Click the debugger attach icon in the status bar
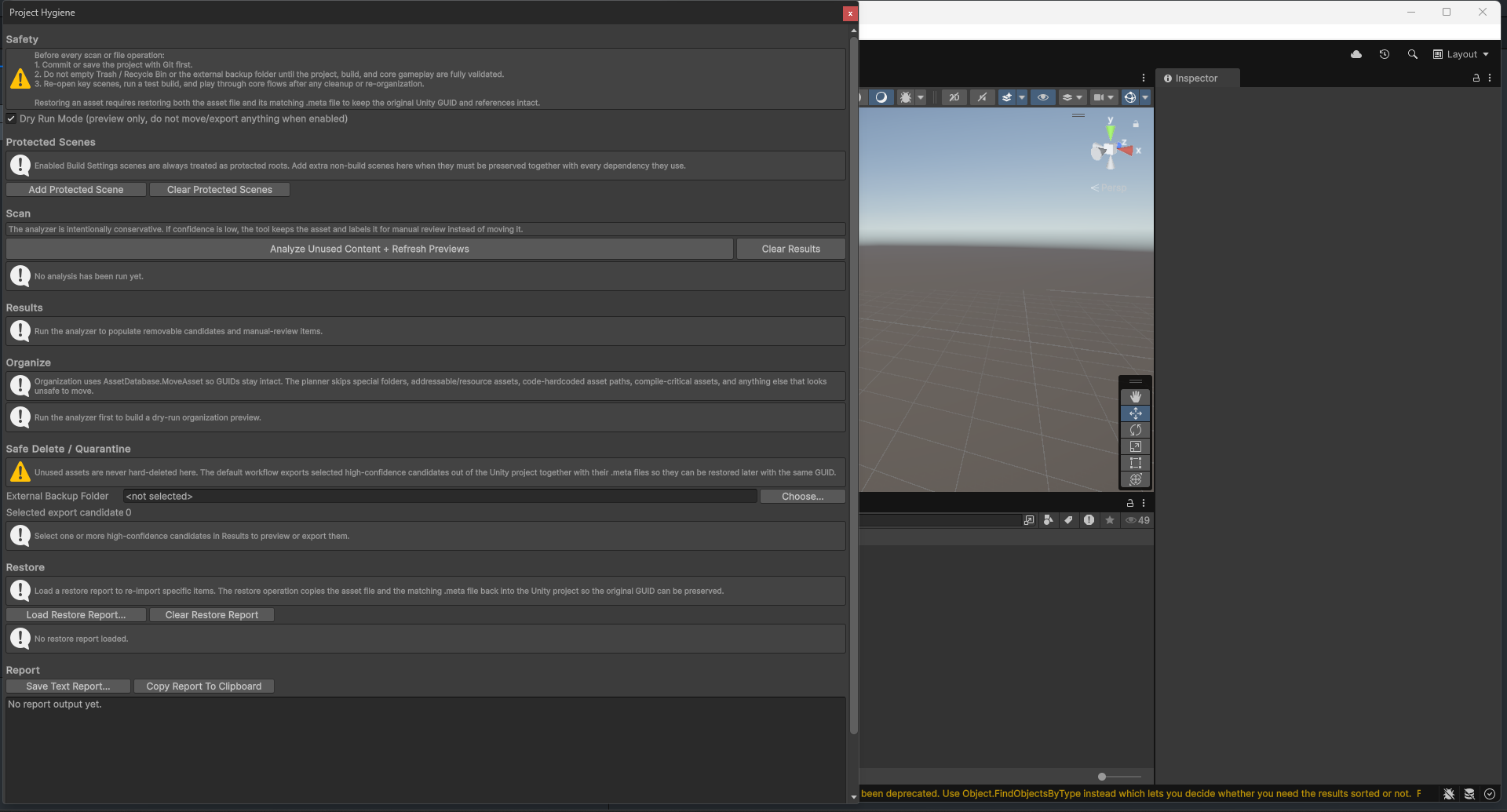The width and height of the screenshot is (1507, 812). (1449, 794)
